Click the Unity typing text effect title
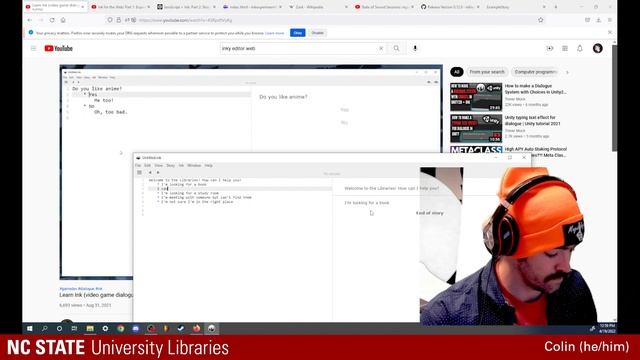Screen dimensions: 640x360 (533, 120)
